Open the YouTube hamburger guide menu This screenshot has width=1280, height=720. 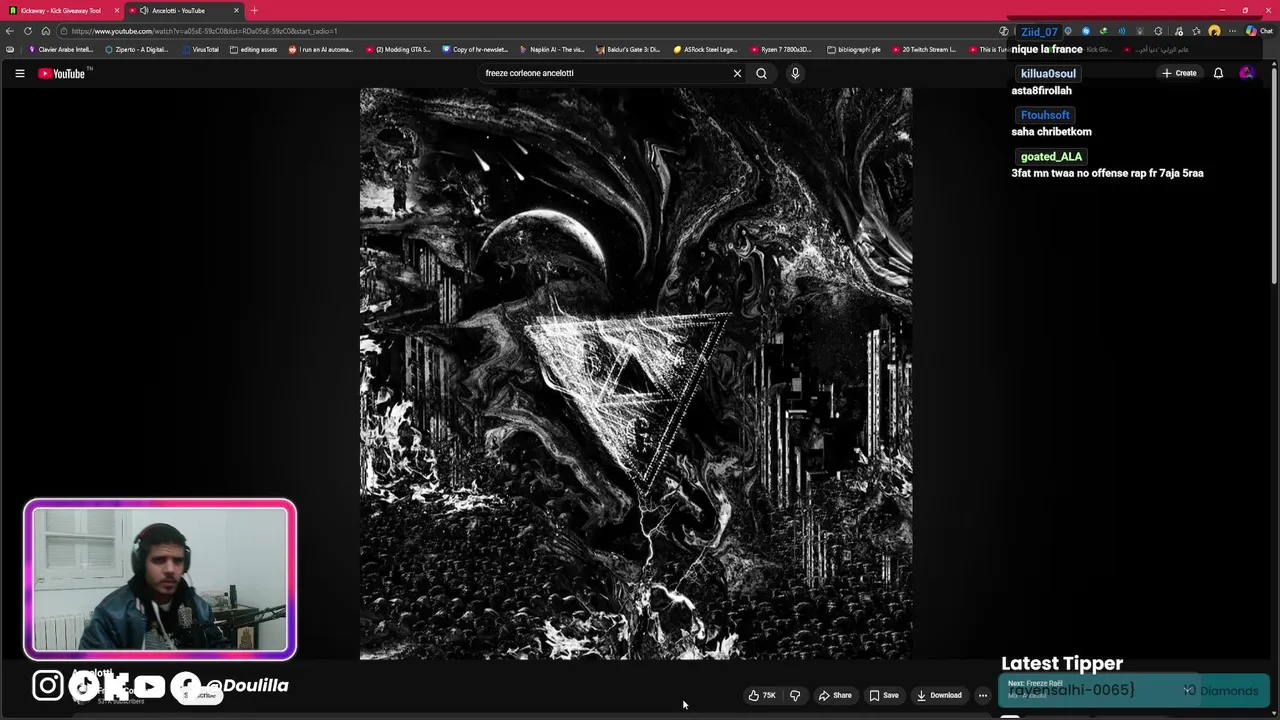19,73
